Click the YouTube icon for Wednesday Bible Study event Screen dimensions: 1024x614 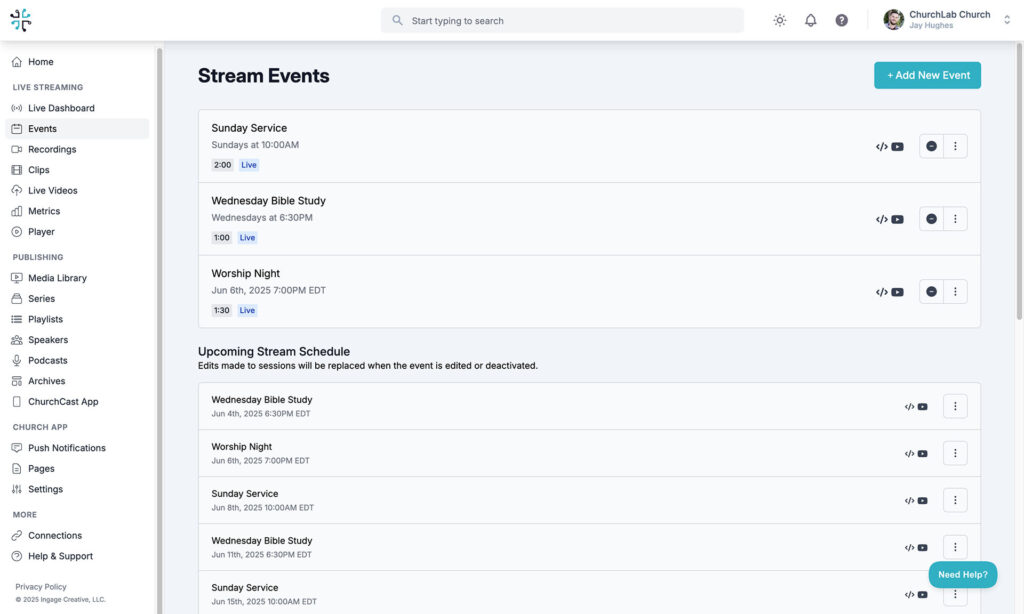coord(897,220)
